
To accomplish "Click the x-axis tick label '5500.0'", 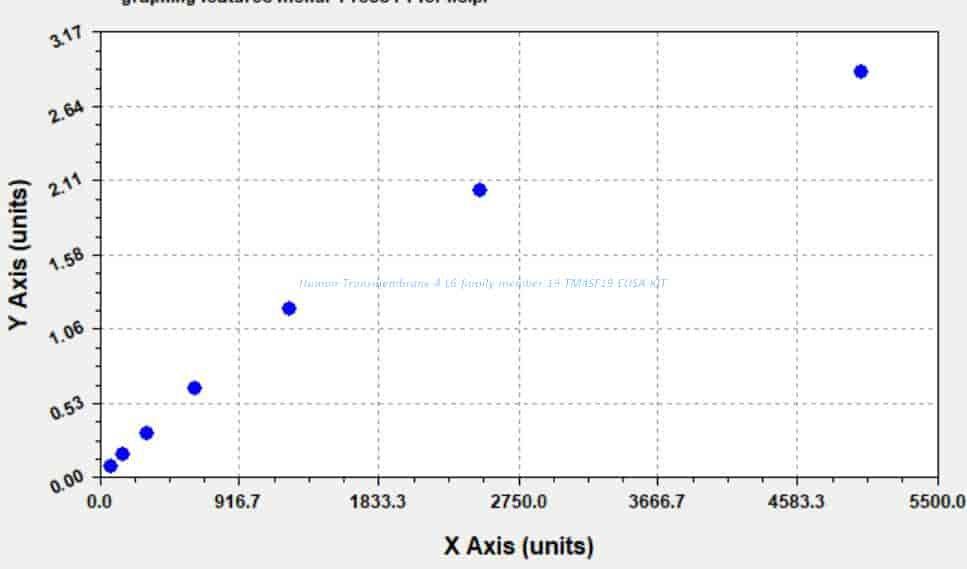I will tap(937, 502).
